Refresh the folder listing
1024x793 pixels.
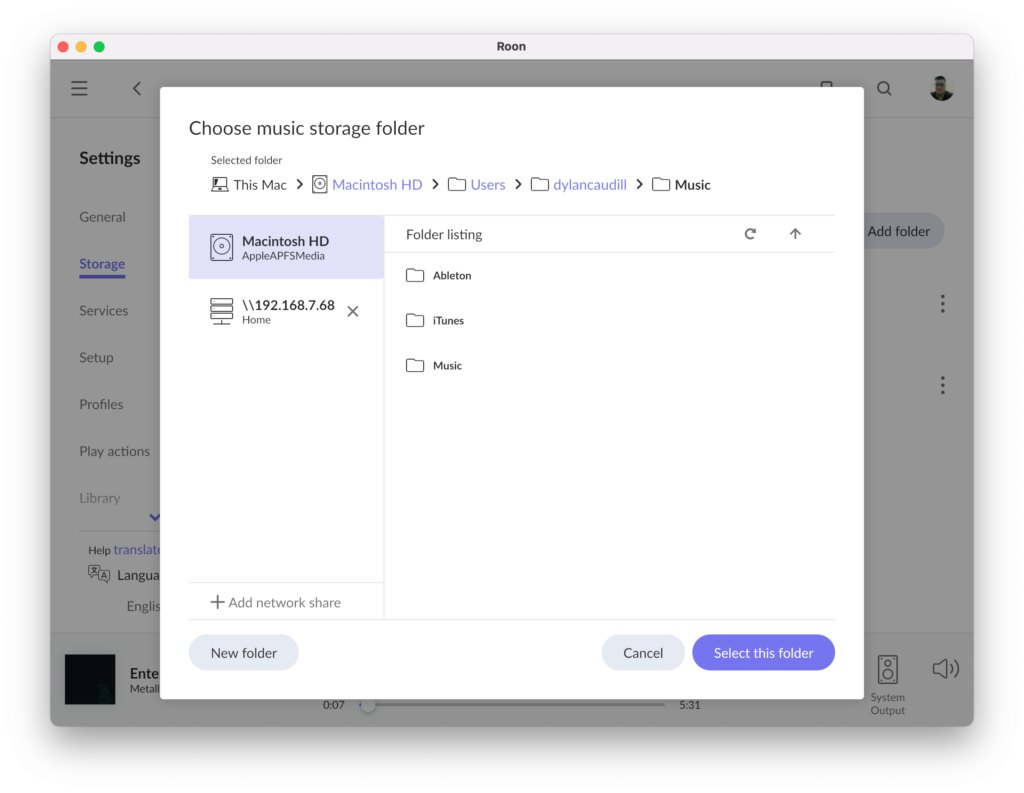[x=750, y=234]
